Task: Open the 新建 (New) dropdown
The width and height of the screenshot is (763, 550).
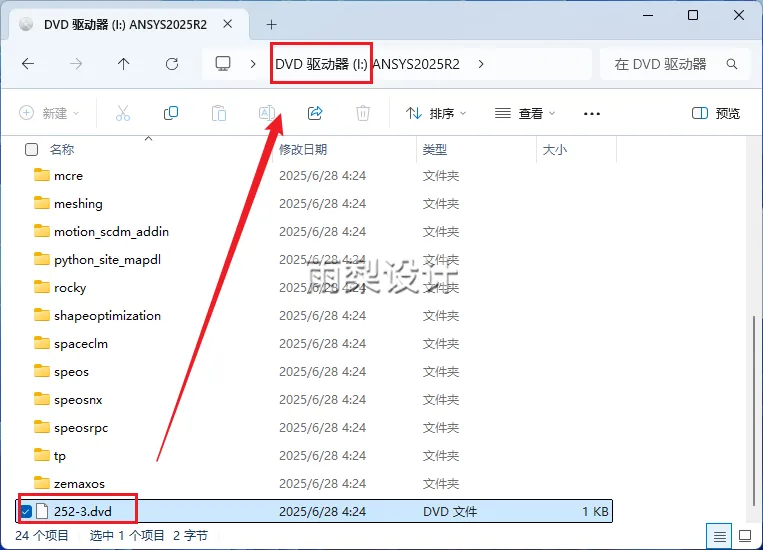Action: [x=49, y=113]
